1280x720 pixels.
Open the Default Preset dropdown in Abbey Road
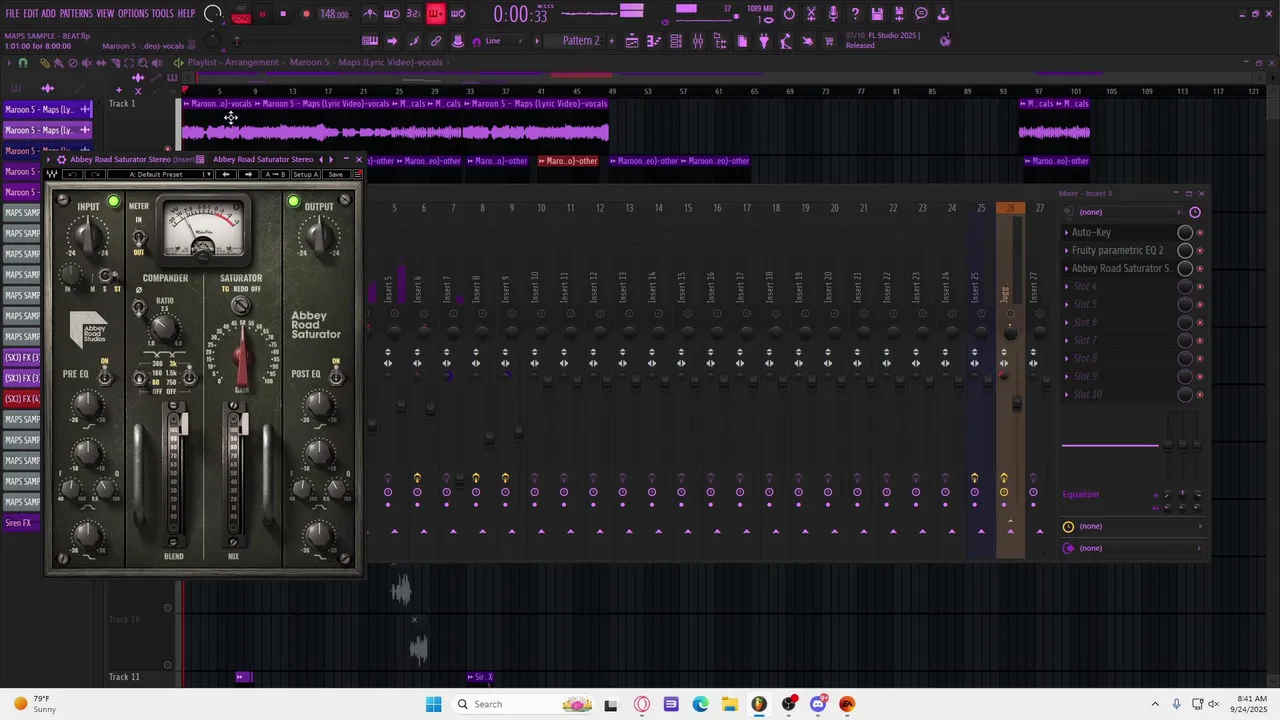[x=162, y=174]
